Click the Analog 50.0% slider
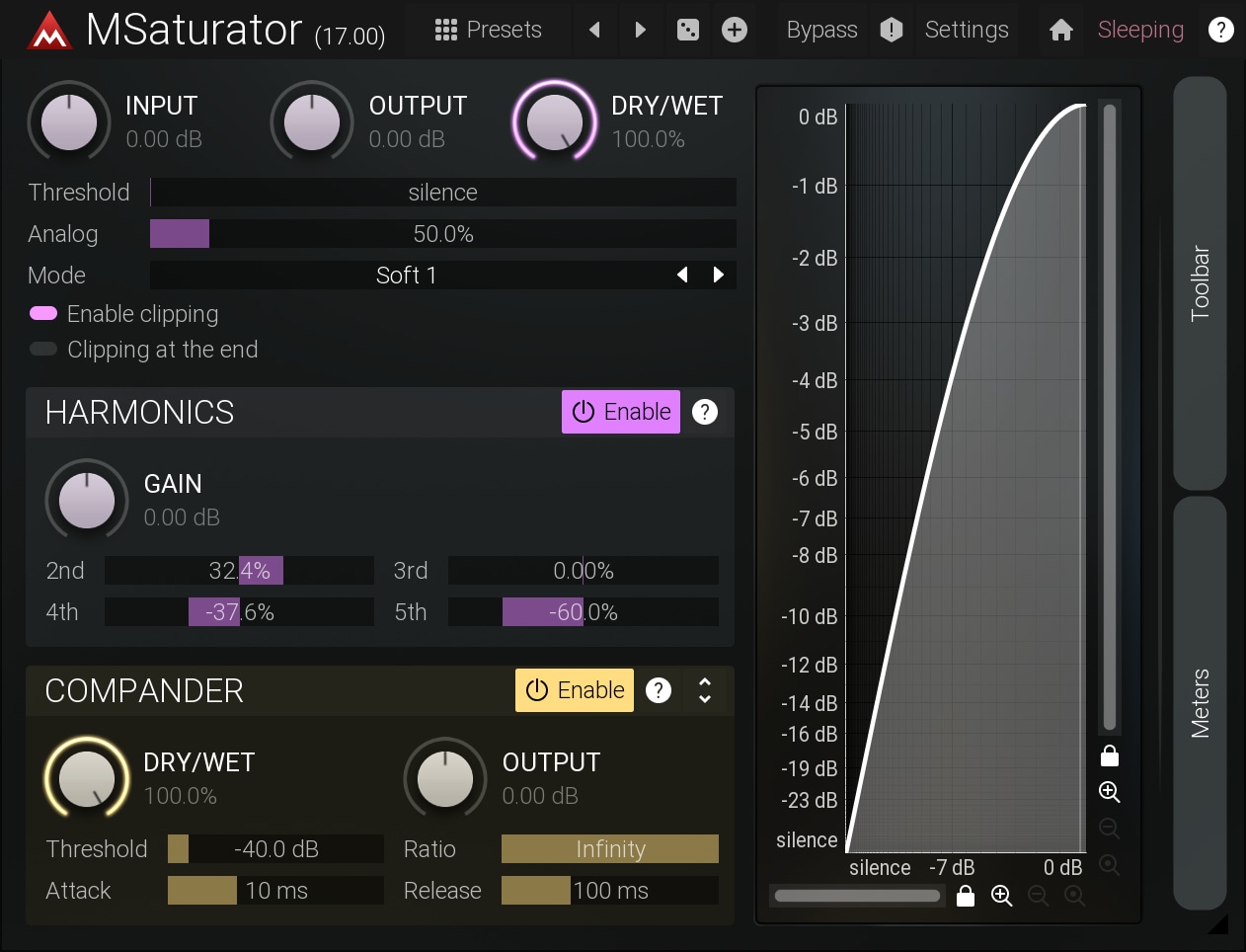Screen dimensions: 1246x952 coord(442,234)
